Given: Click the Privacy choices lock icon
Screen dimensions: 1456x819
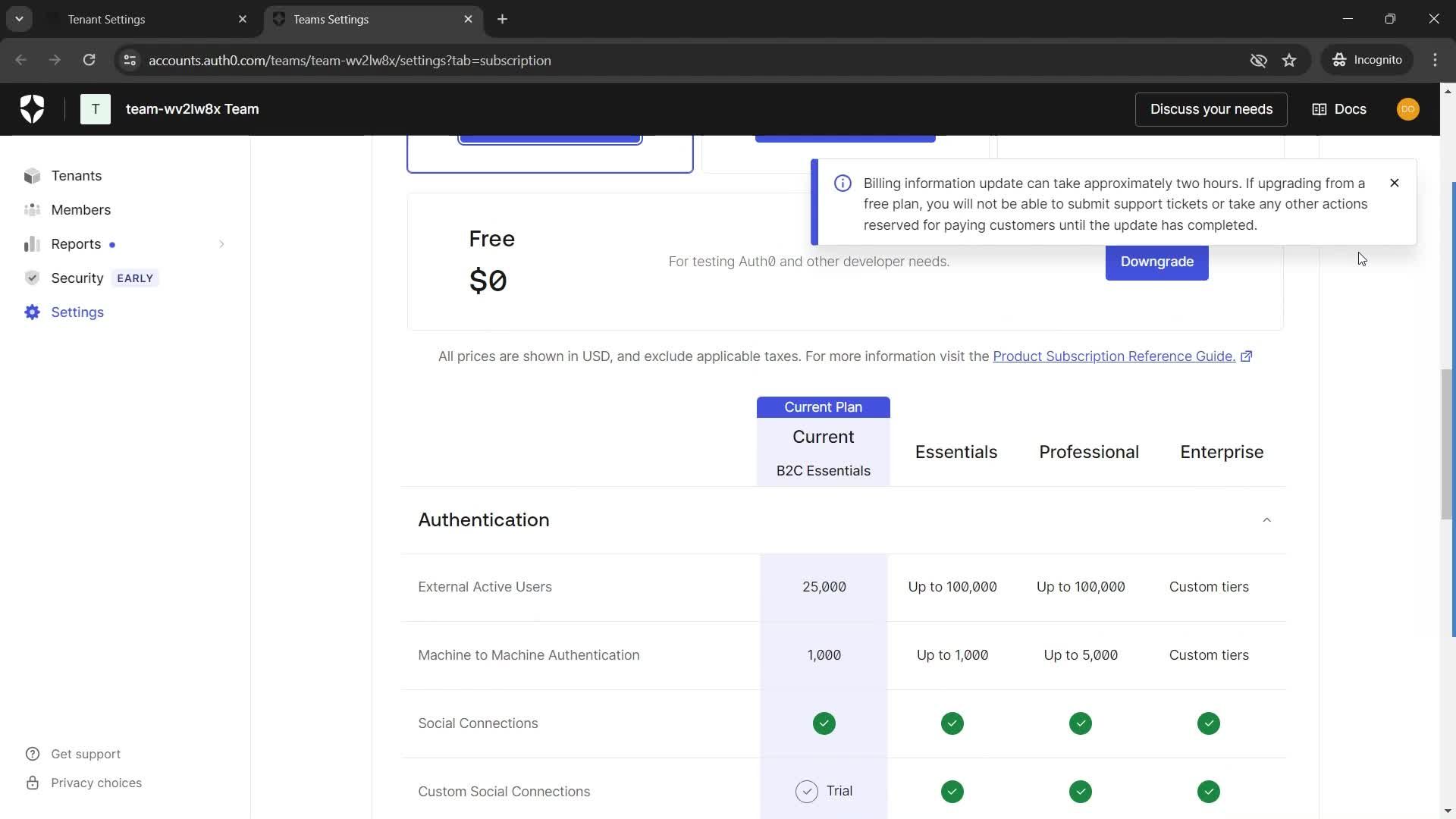Looking at the screenshot, I should point(33,783).
